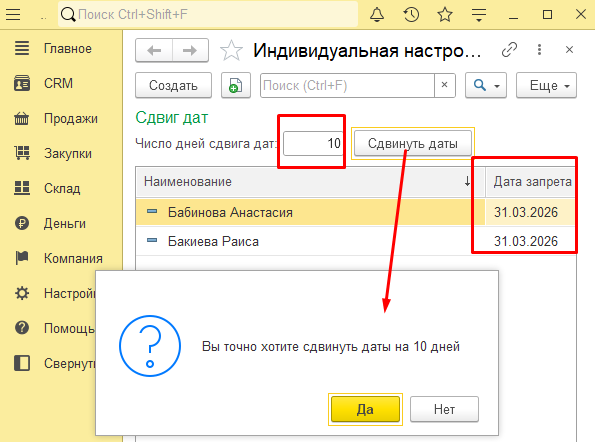Navigate back with left arrow
The image size is (595, 442).
pos(154,50)
